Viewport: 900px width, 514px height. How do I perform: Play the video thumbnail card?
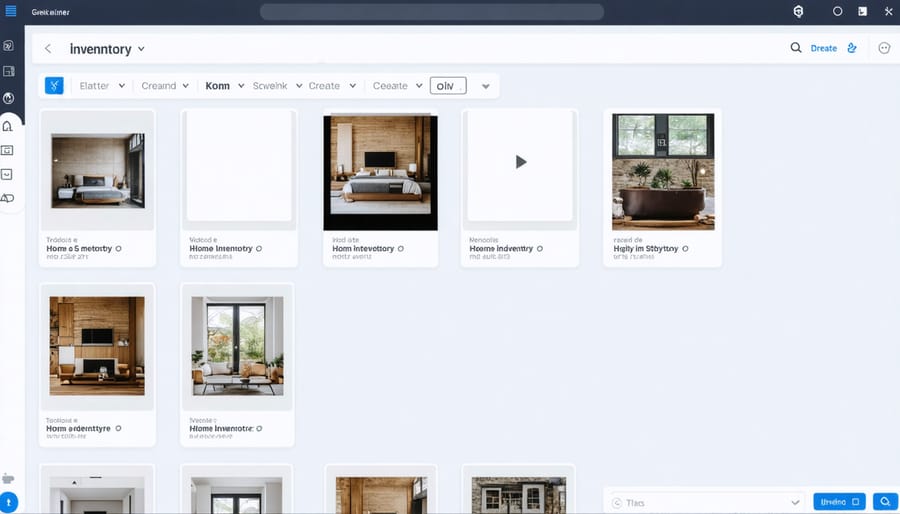click(520, 162)
